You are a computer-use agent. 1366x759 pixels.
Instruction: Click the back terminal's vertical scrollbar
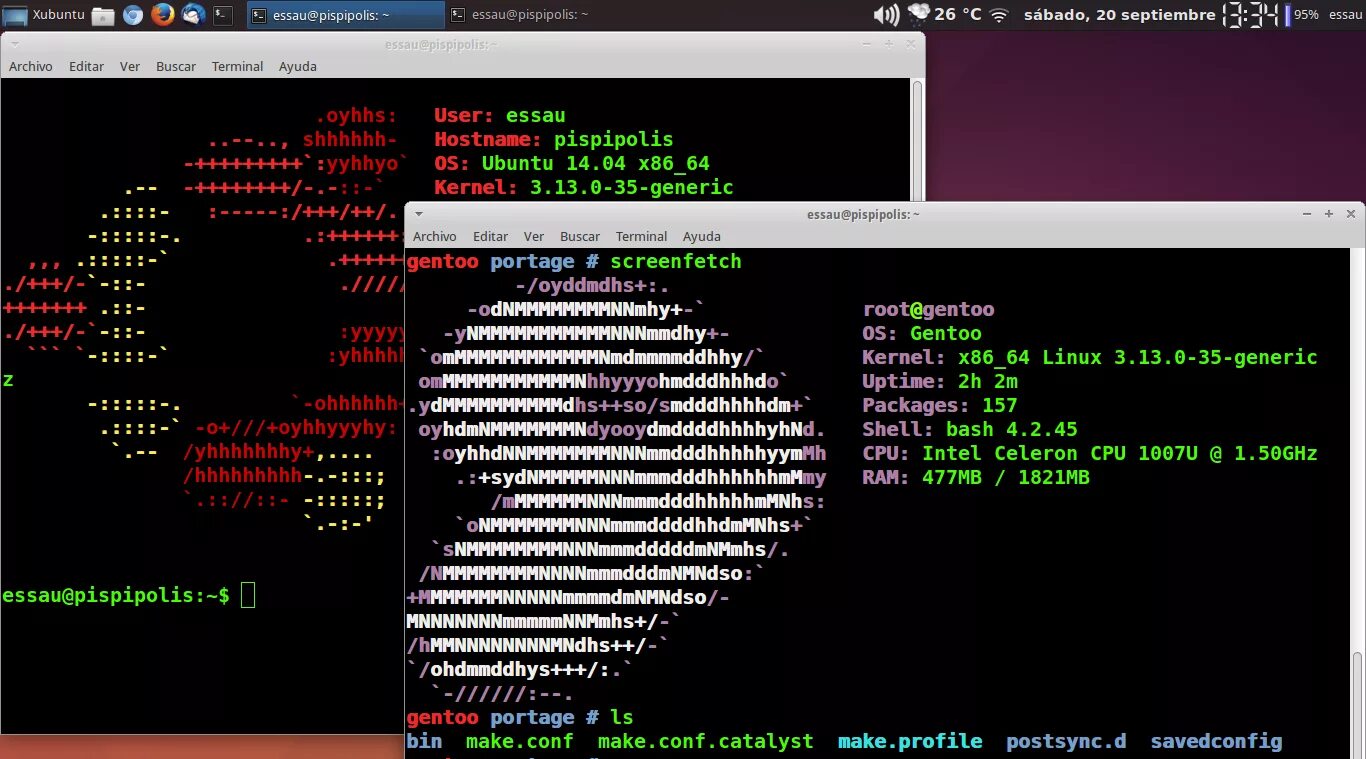point(917,140)
